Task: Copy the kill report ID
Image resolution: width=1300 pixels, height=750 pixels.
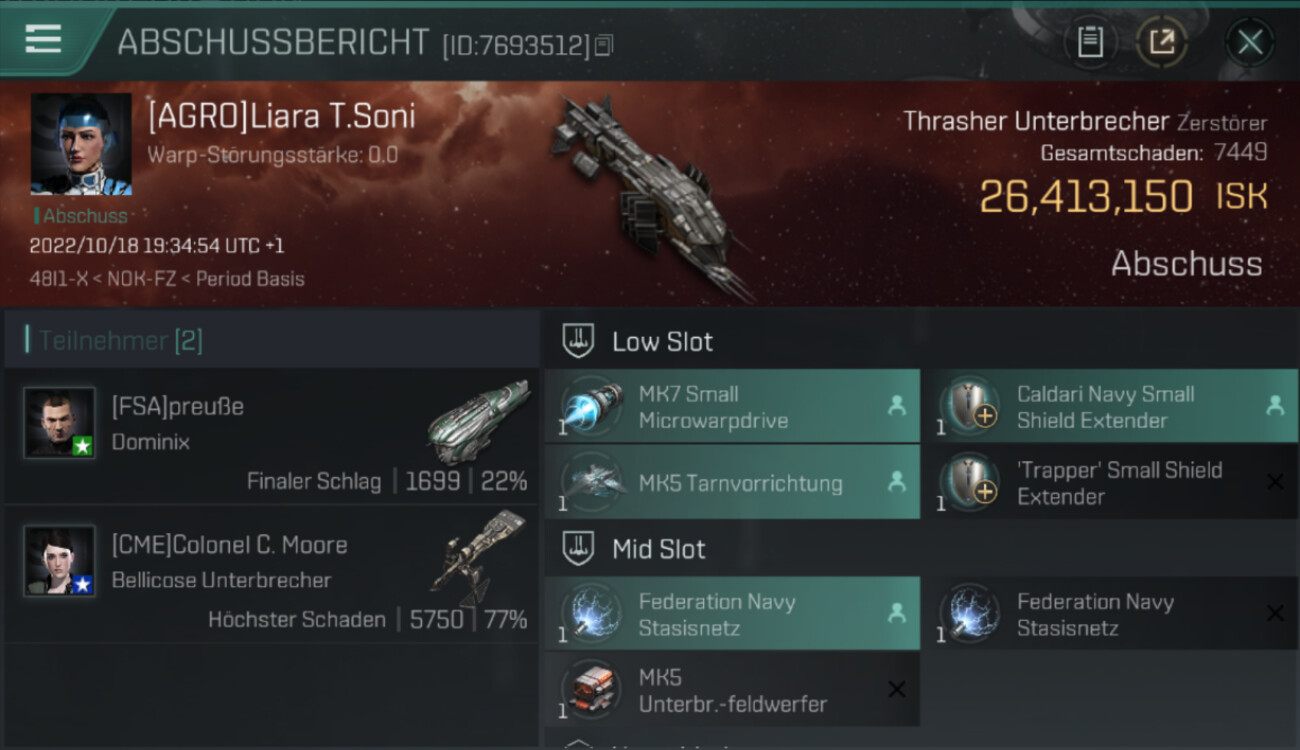Action: click(x=604, y=46)
